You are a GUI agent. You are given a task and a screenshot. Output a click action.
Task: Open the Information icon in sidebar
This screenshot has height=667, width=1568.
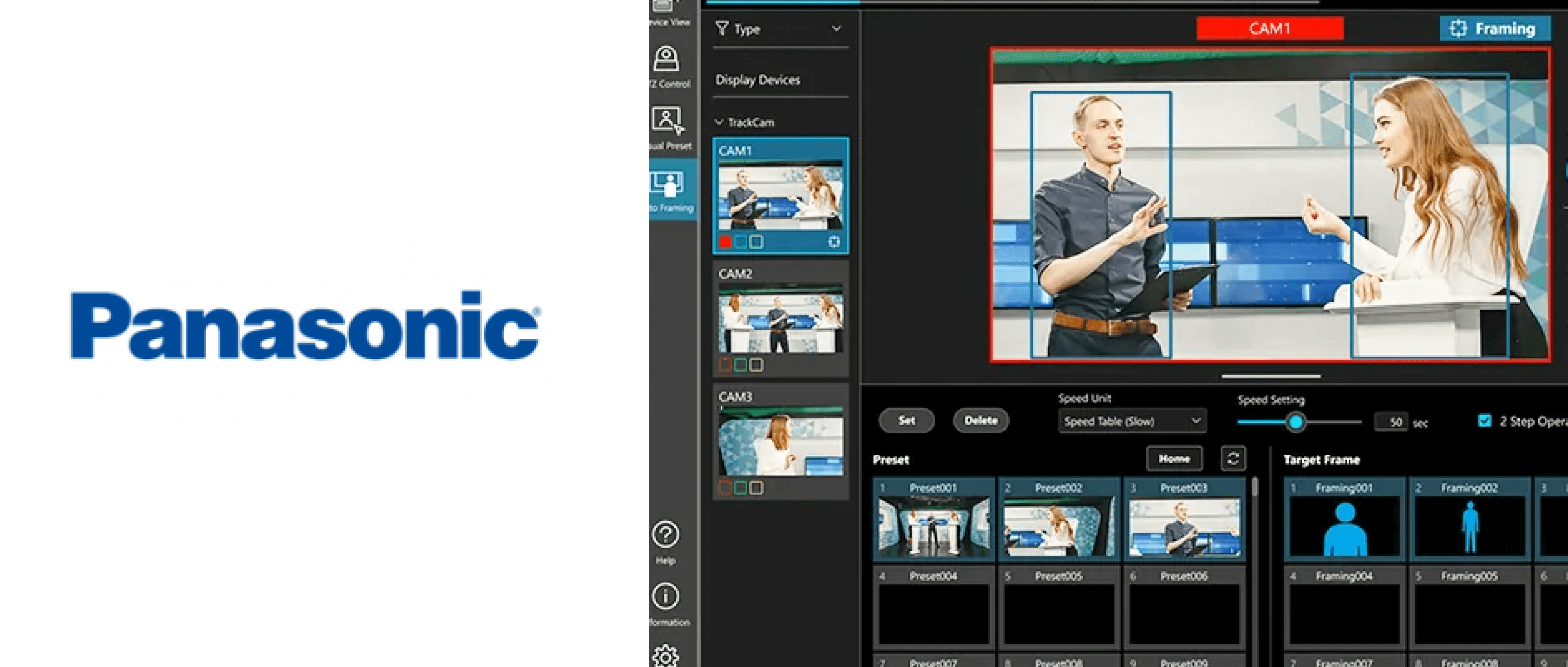(x=665, y=596)
